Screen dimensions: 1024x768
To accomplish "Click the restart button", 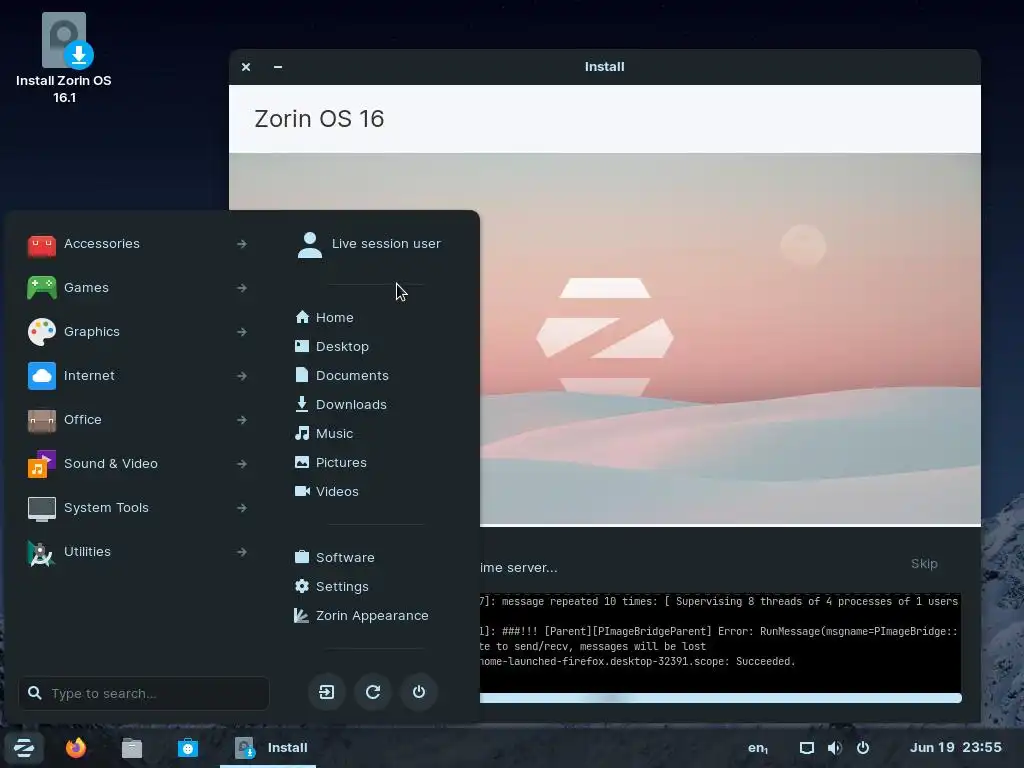I will click(x=373, y=692).
